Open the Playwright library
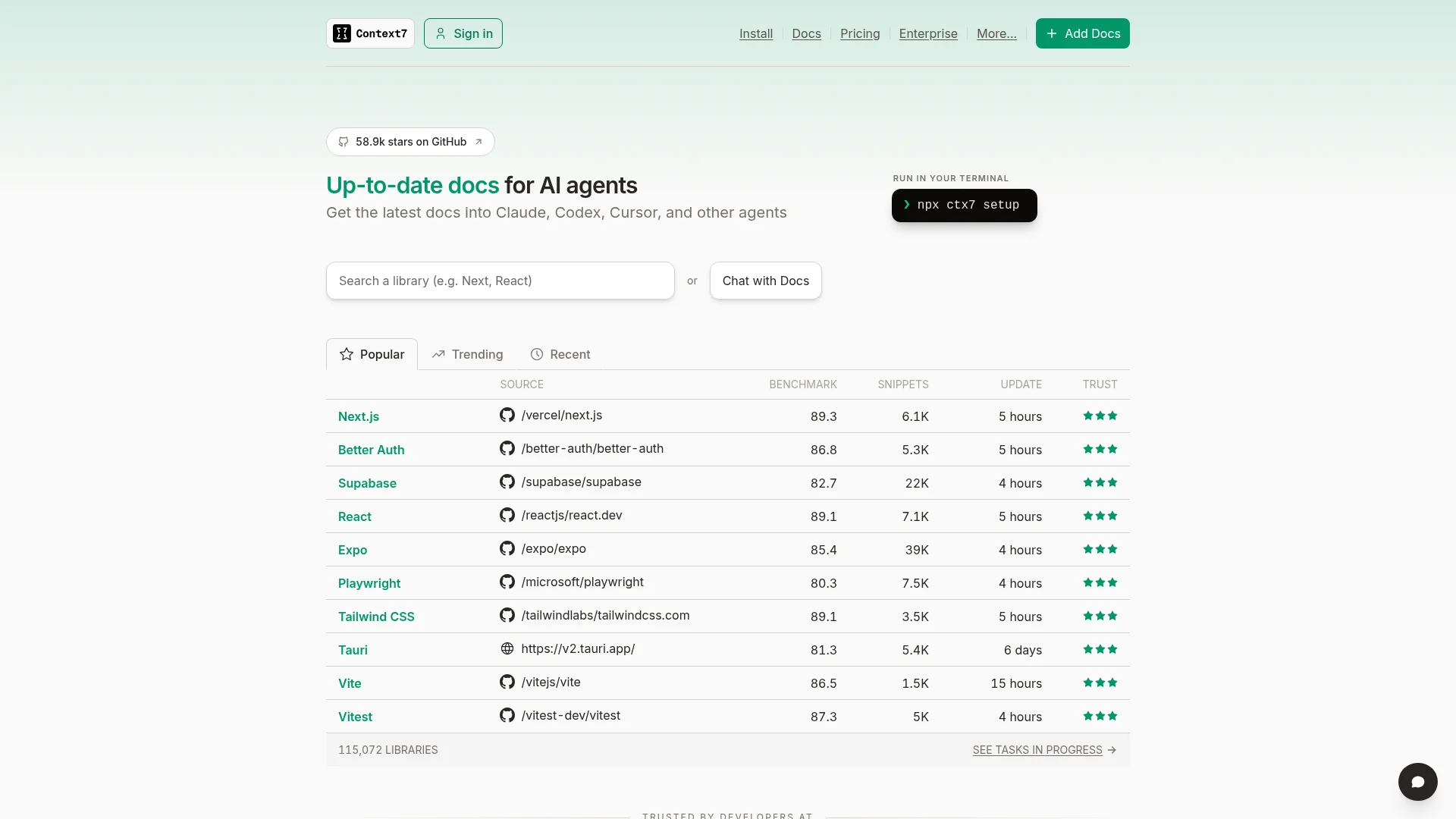Viewport: 1456px width, 819px height. pos(369,583)
